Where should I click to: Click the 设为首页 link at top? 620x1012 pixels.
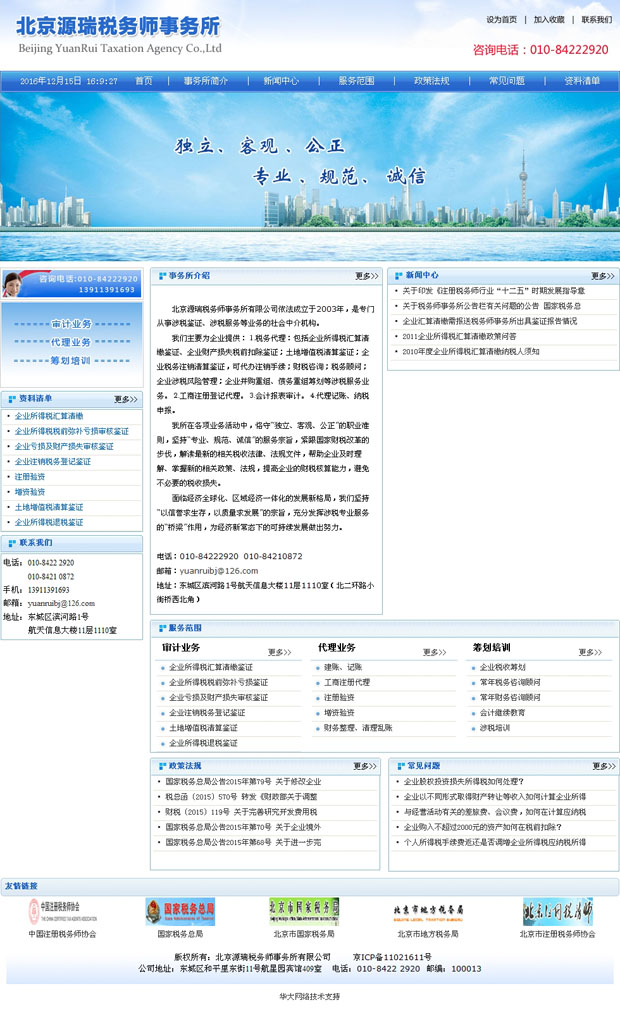click(502, 19)
